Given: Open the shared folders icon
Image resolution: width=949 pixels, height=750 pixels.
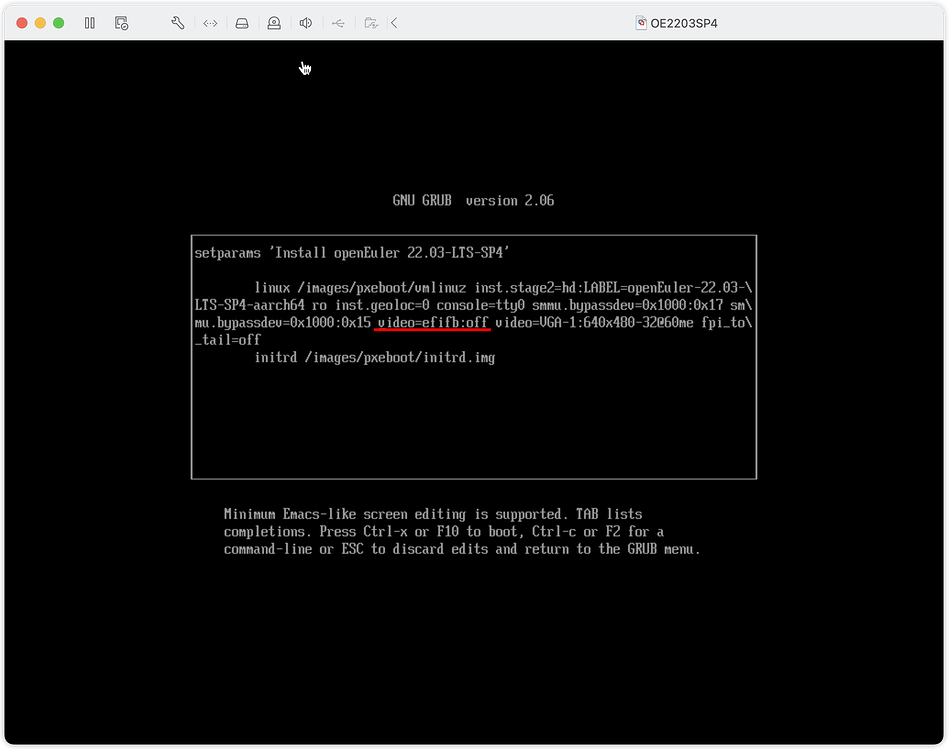Looking at the screenshot, I should (370, 23).
